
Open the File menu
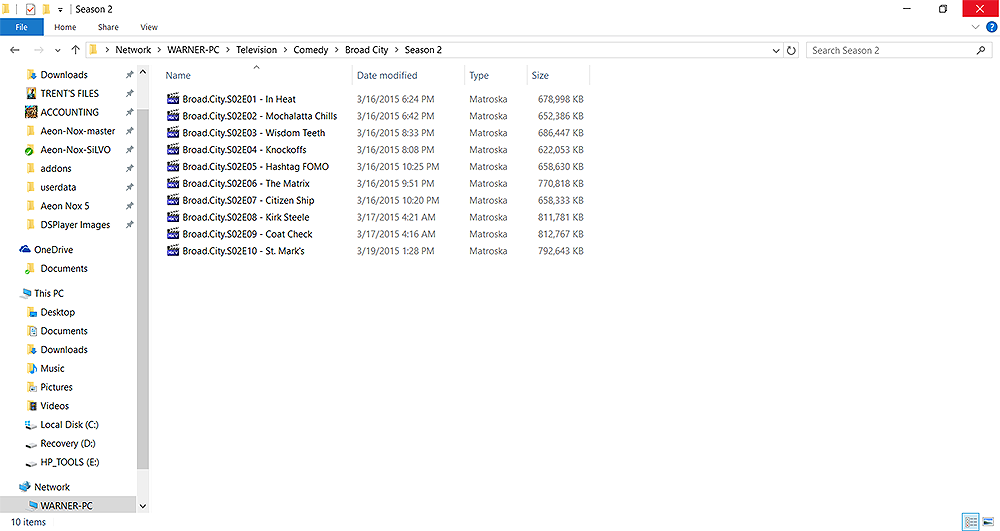(22, 27)
